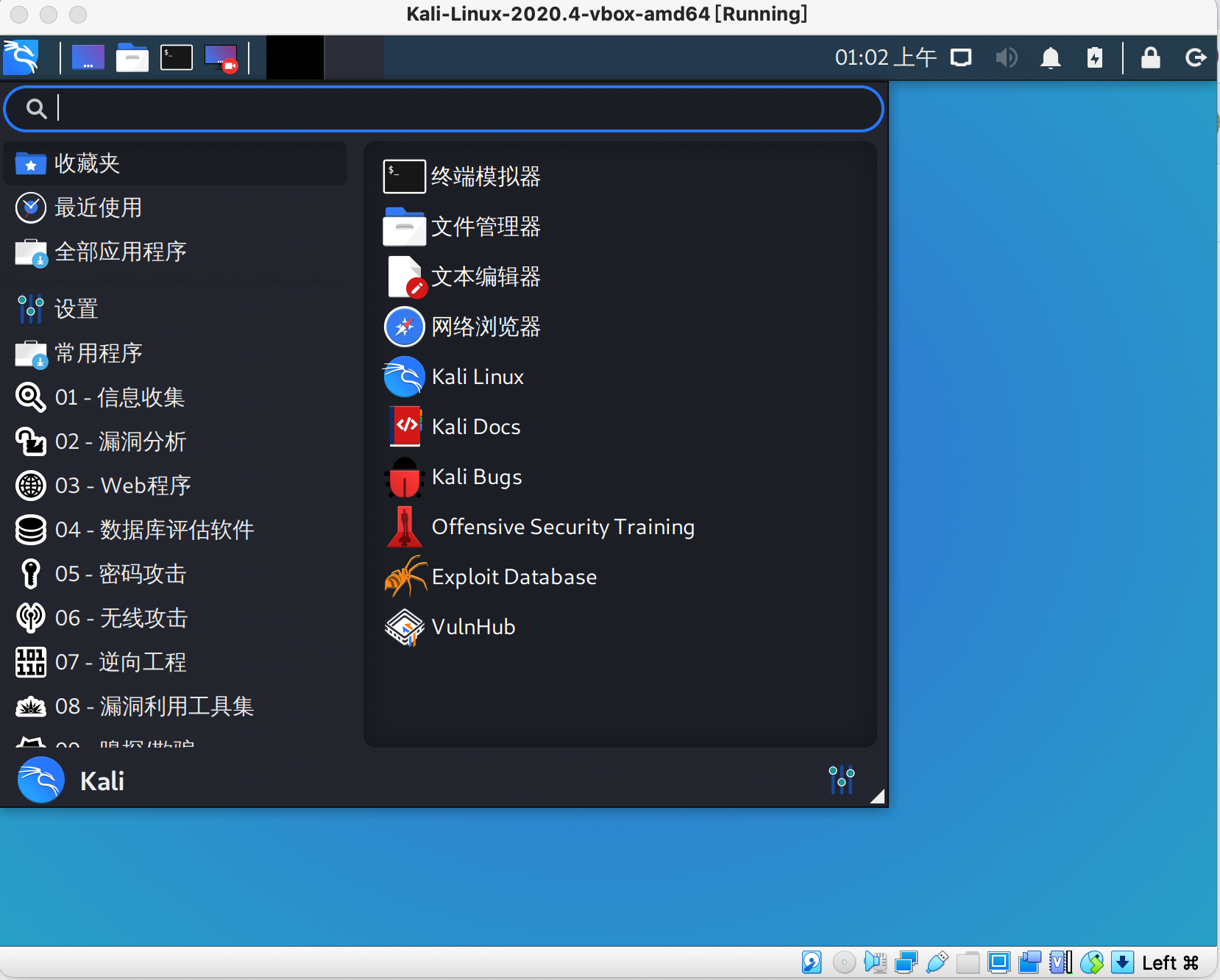Launch 文本编辑器 text editor

pos(620,277)
